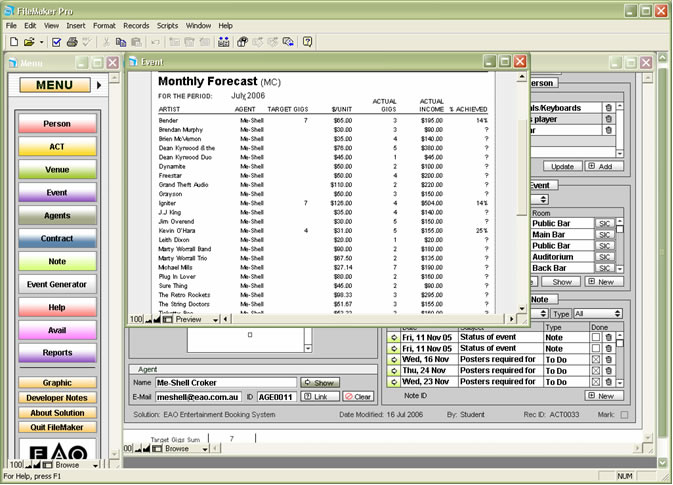Click zoom in icon in Event window
The height and width of the screenshot is (485, 673).
[x=157, y=319]
